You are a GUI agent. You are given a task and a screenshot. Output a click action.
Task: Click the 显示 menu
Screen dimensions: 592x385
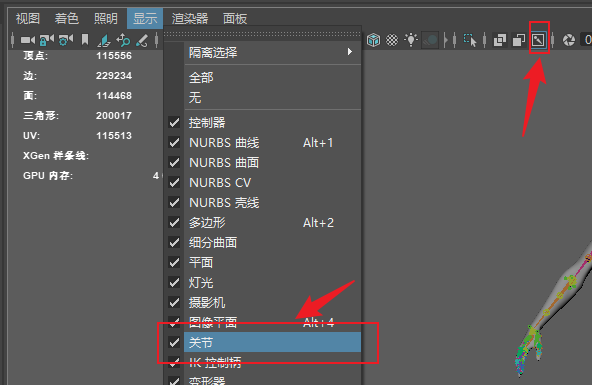point(145,18)
